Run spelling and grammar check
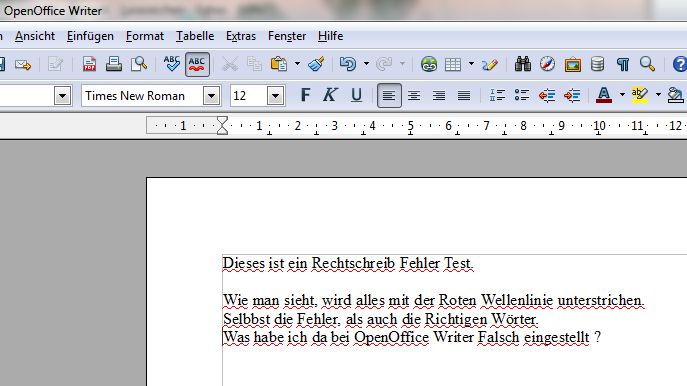This screenshot has height=386, width=687. tap(171, 64)
